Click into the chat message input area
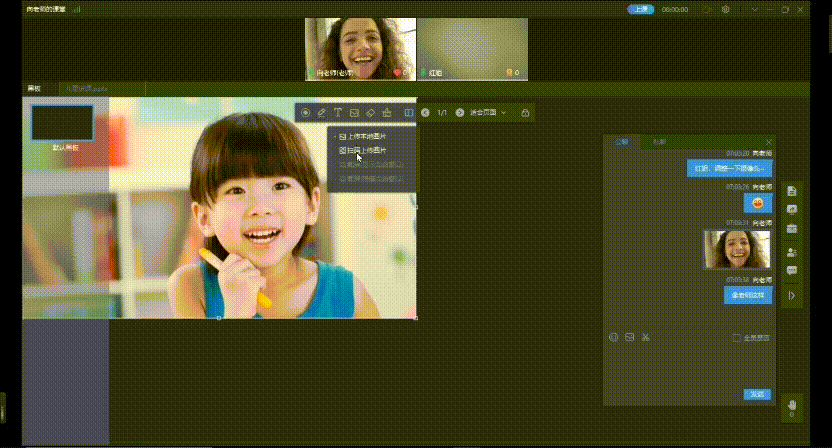 click(x=689, y=366)
